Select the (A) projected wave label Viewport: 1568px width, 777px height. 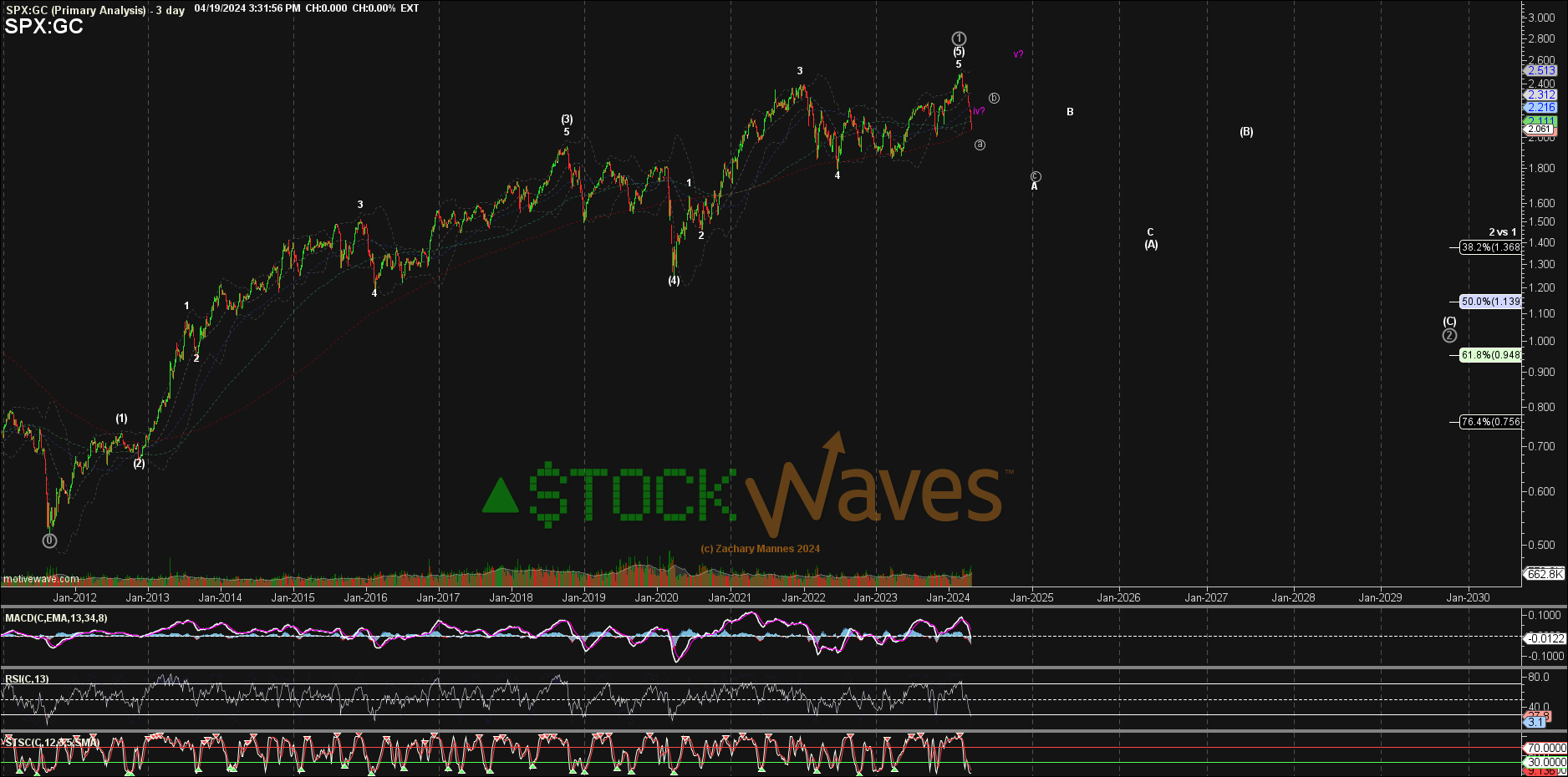pos(1151,245)
